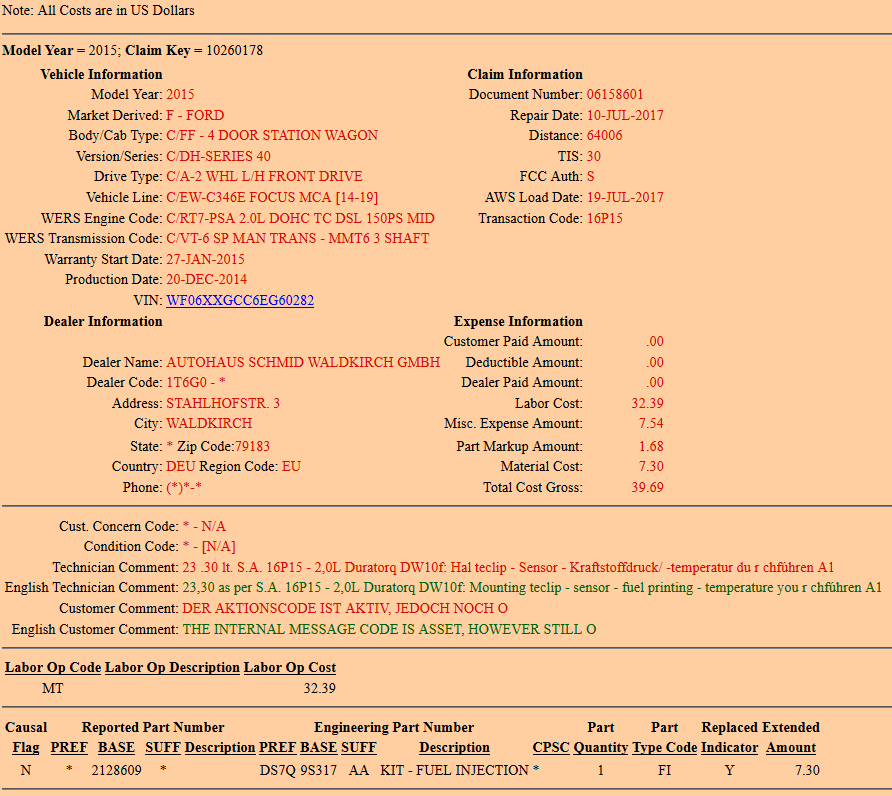892x796 pixels.
Task: Click the transaction code 16P15 value
Action: click(604, 218)
